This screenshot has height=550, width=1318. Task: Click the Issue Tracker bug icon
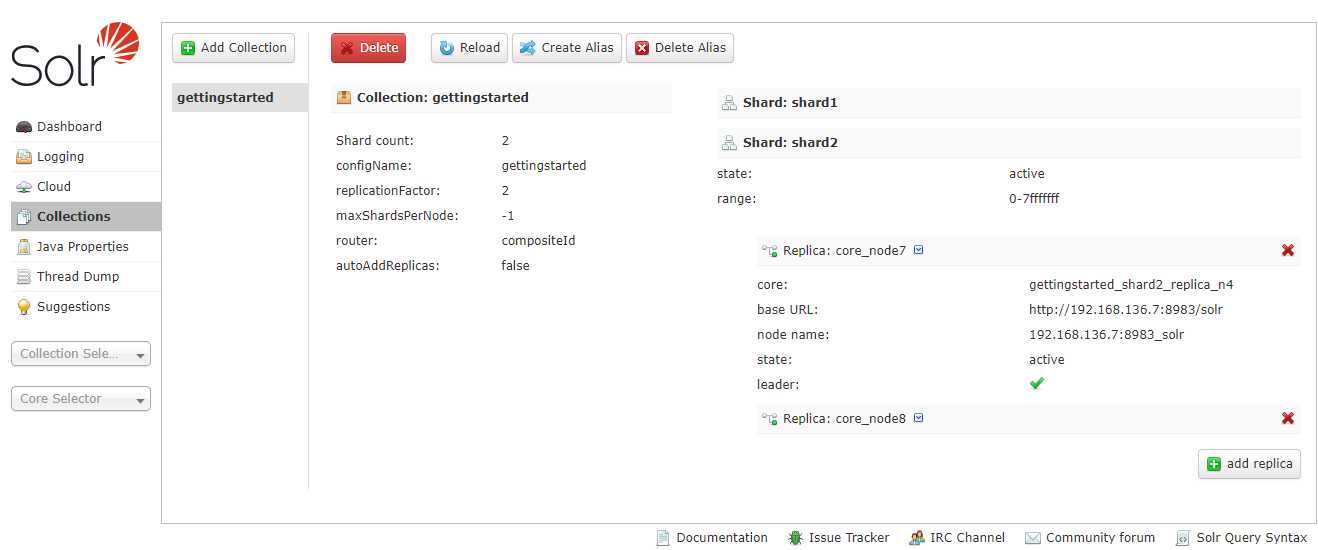coord(796,538)
